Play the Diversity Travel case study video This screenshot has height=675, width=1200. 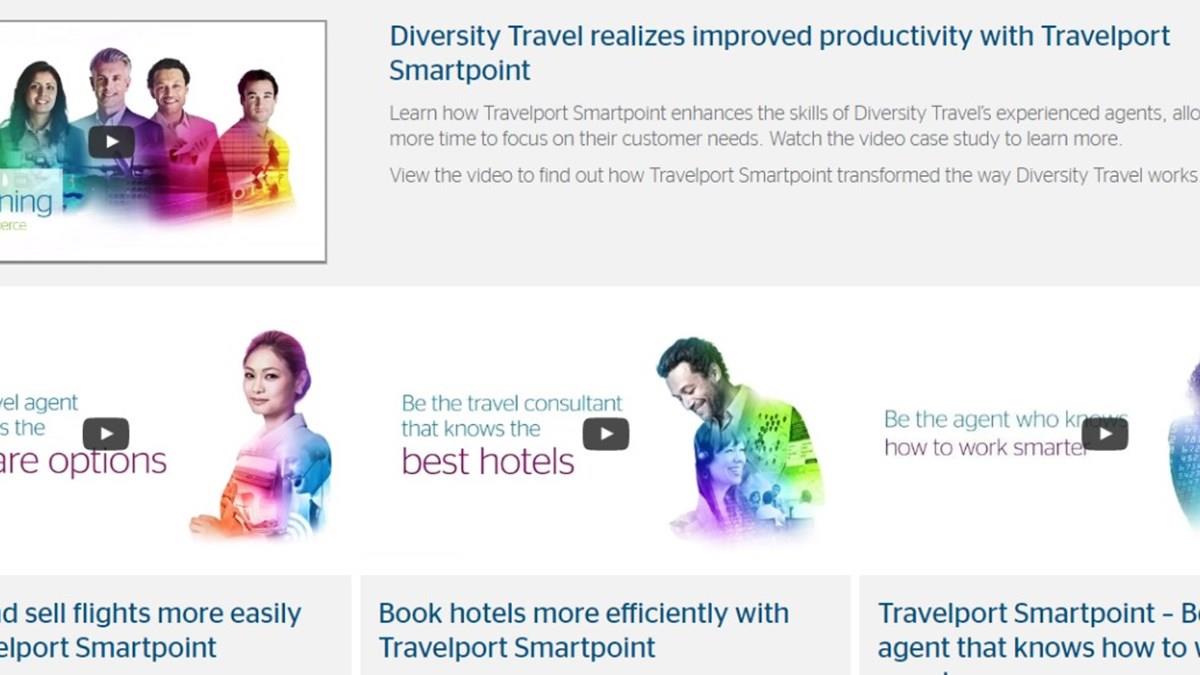111,141
